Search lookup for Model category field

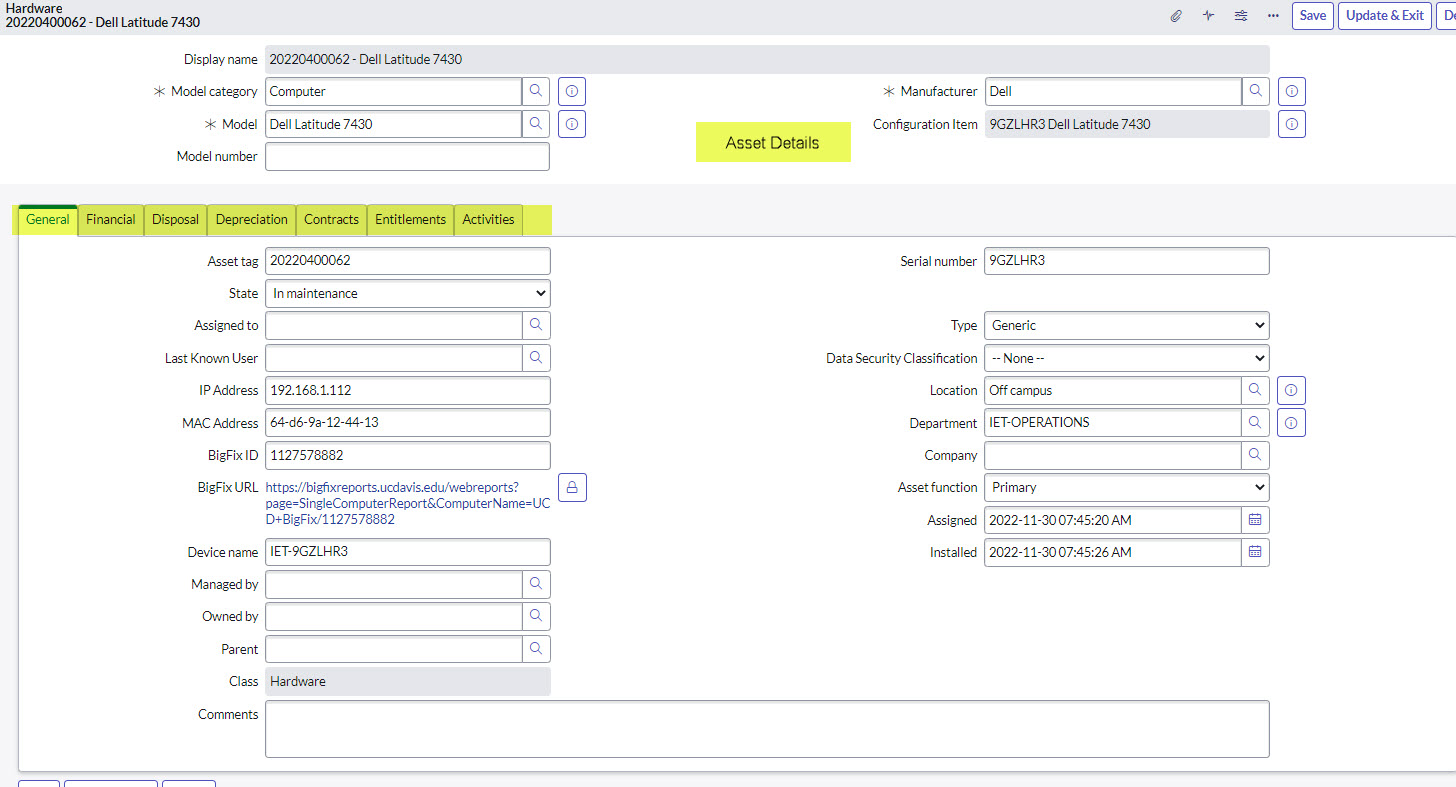536,91
